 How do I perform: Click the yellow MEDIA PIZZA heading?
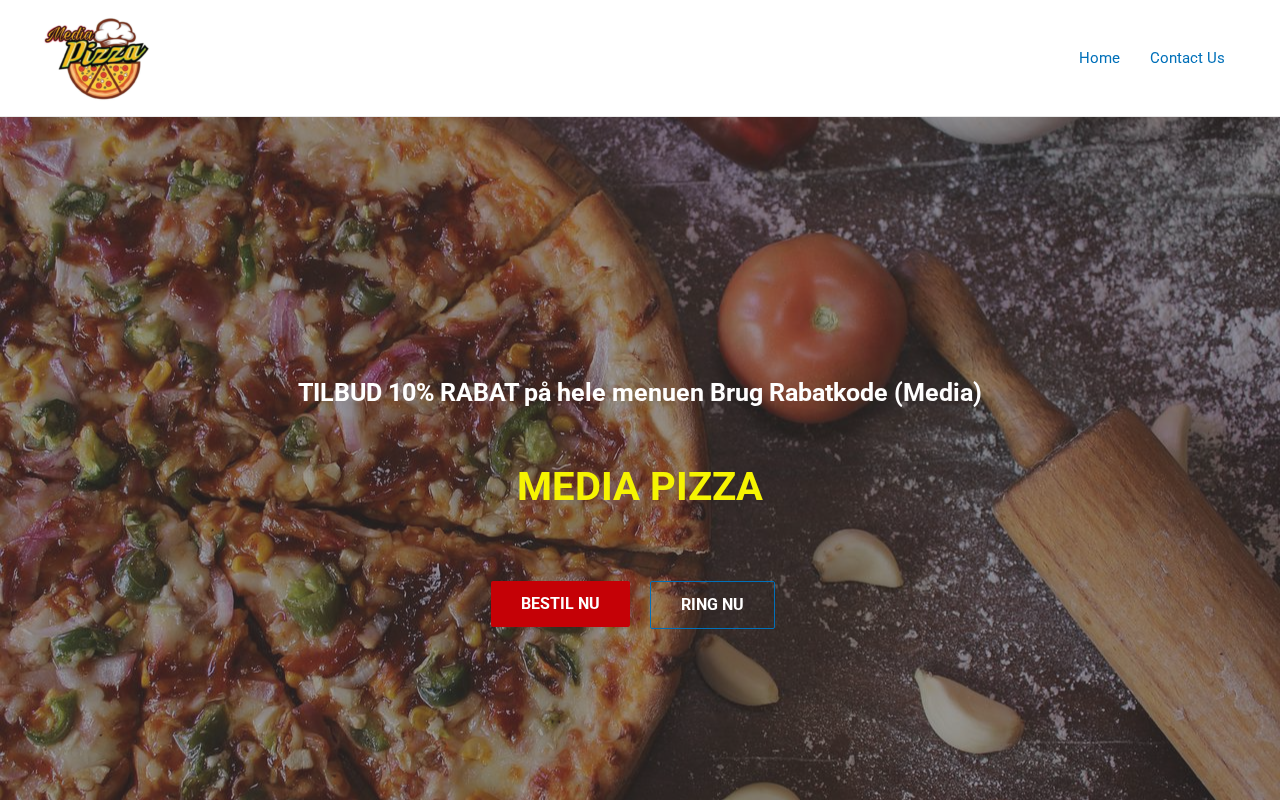point(640,487)
